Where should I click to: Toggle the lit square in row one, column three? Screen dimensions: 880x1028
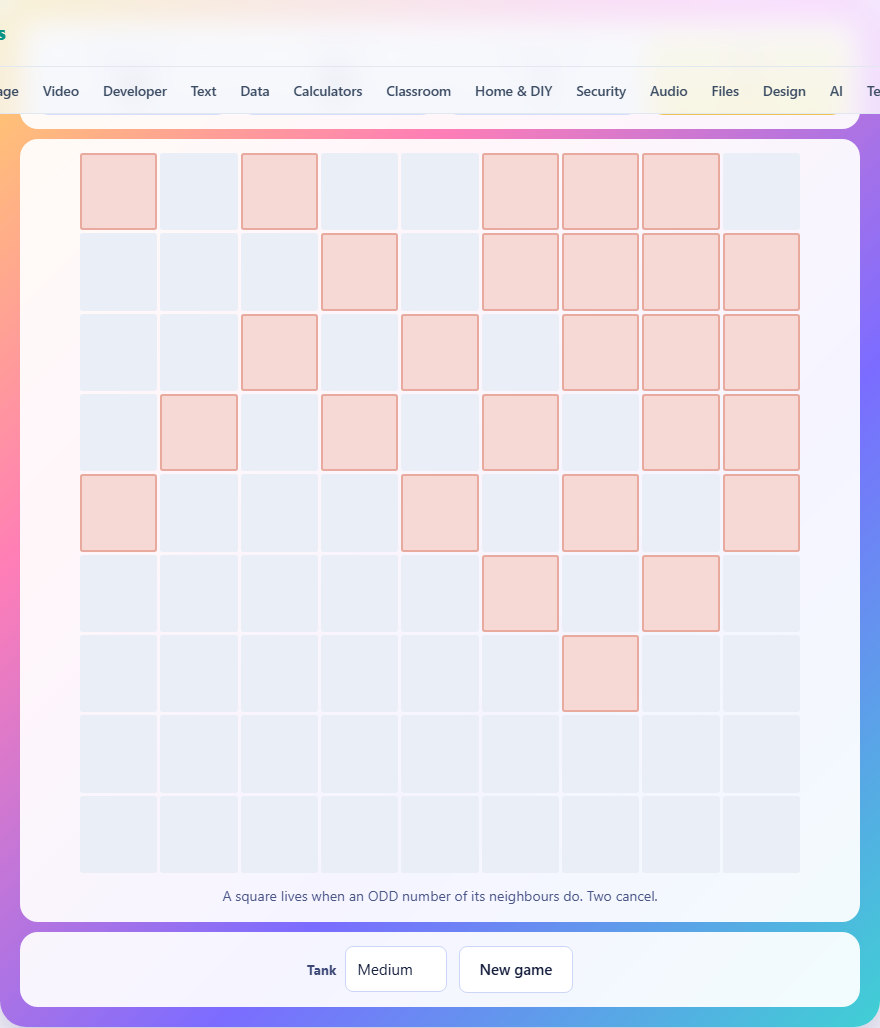click(x=279, y=191)
